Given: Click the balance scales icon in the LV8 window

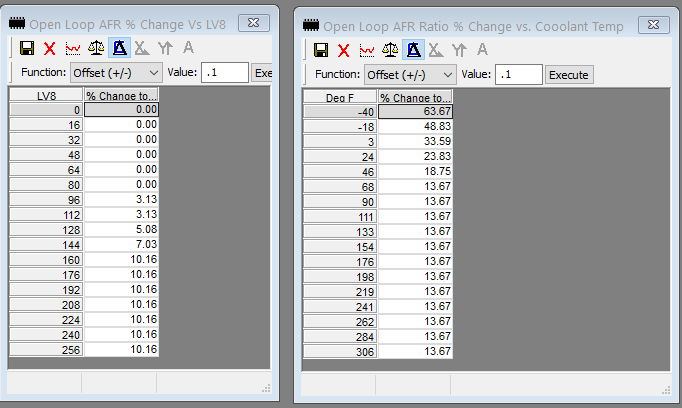Looking at the screenshot, I should (x=96, y=48).
